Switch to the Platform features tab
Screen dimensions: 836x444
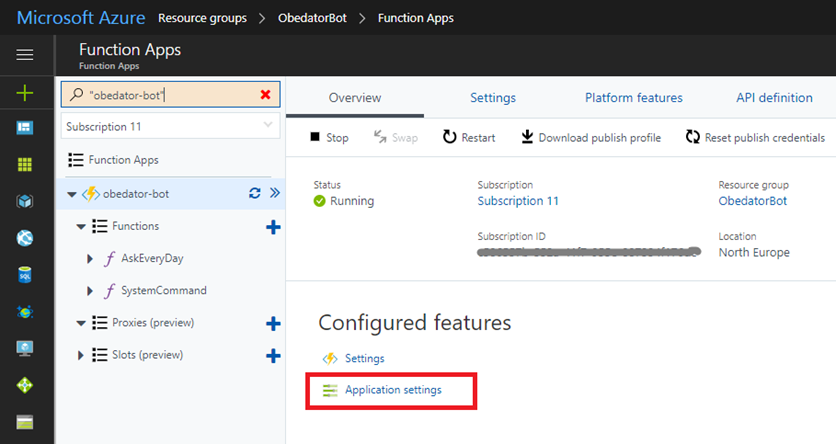[633, 98]
